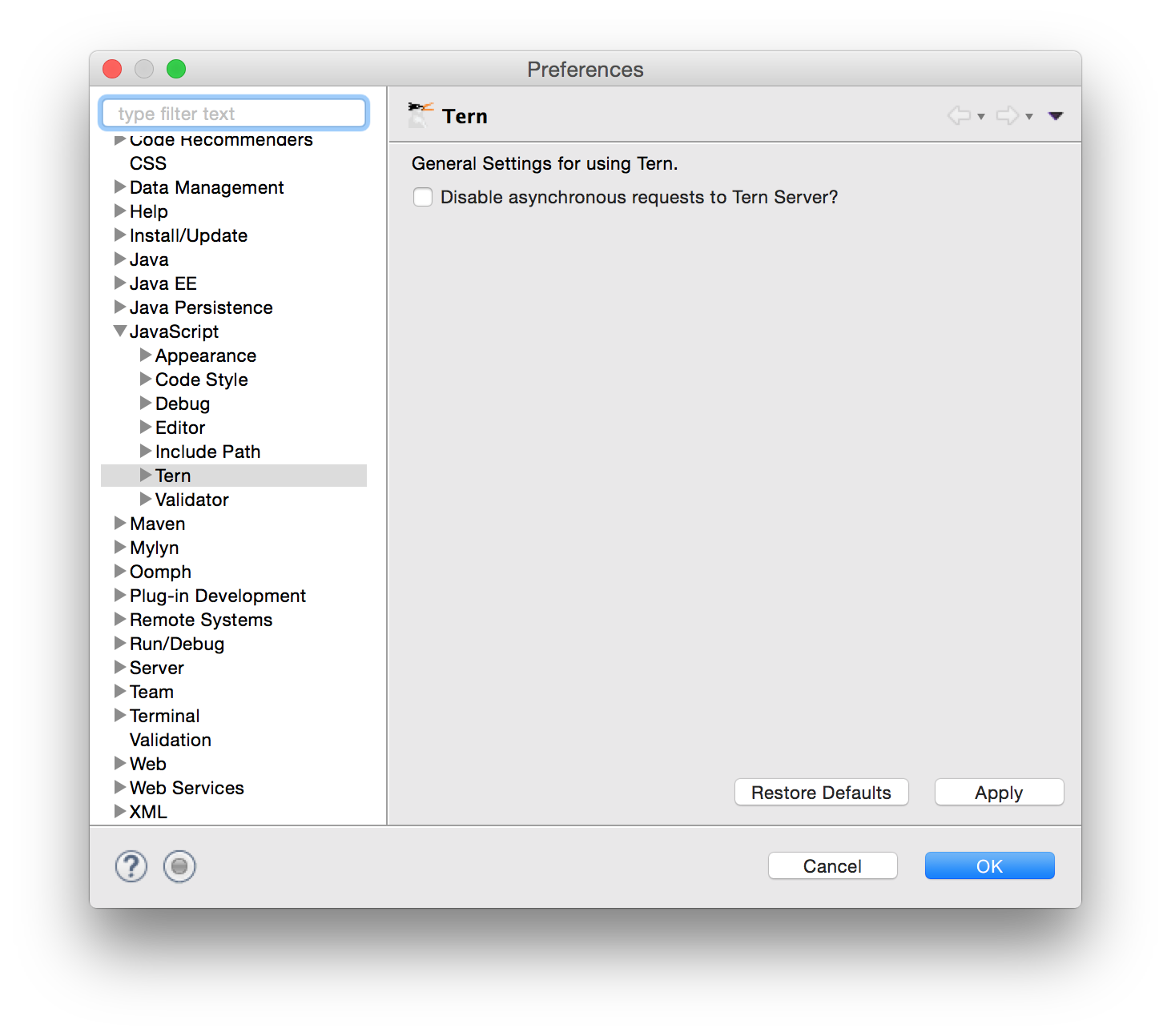The height and width of the screenshot is (1036, 1171).
Task: Open the back history dropdown arrow
Action: pos(981,117)
